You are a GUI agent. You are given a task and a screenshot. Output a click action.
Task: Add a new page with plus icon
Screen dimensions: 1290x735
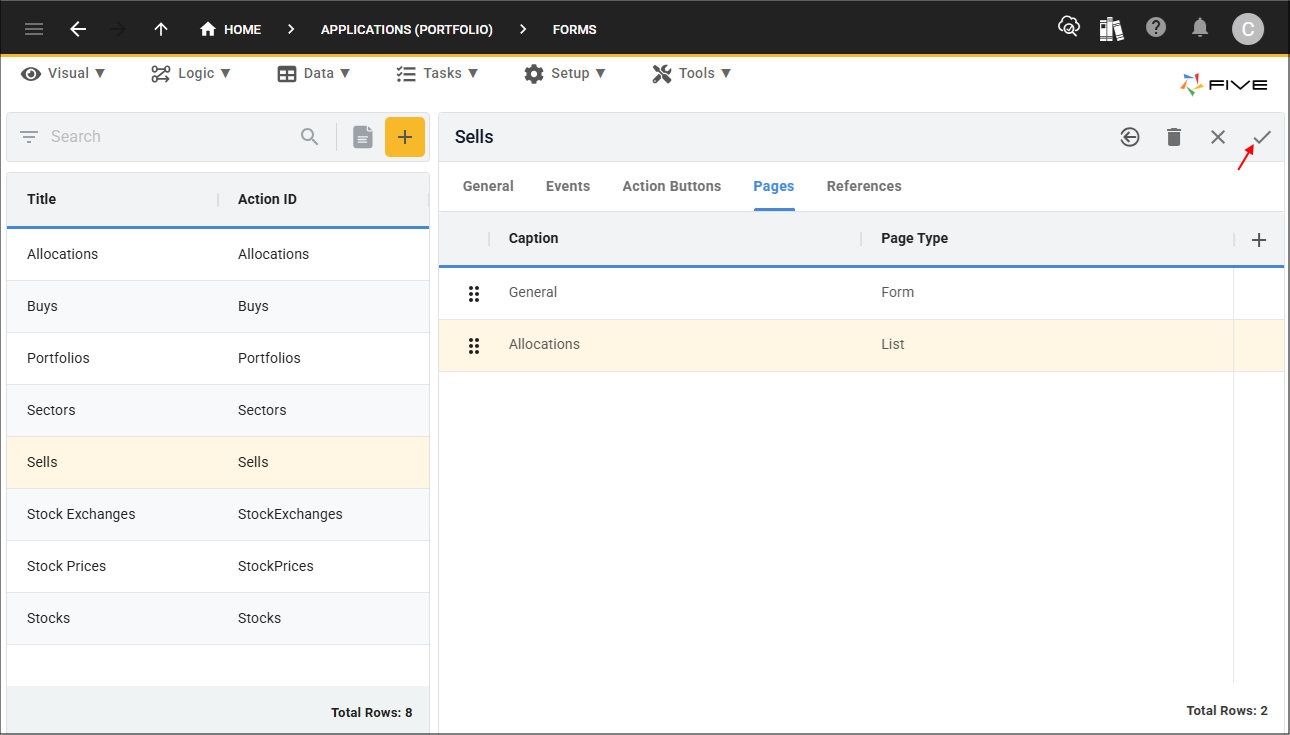click(x=1259, y=240)
